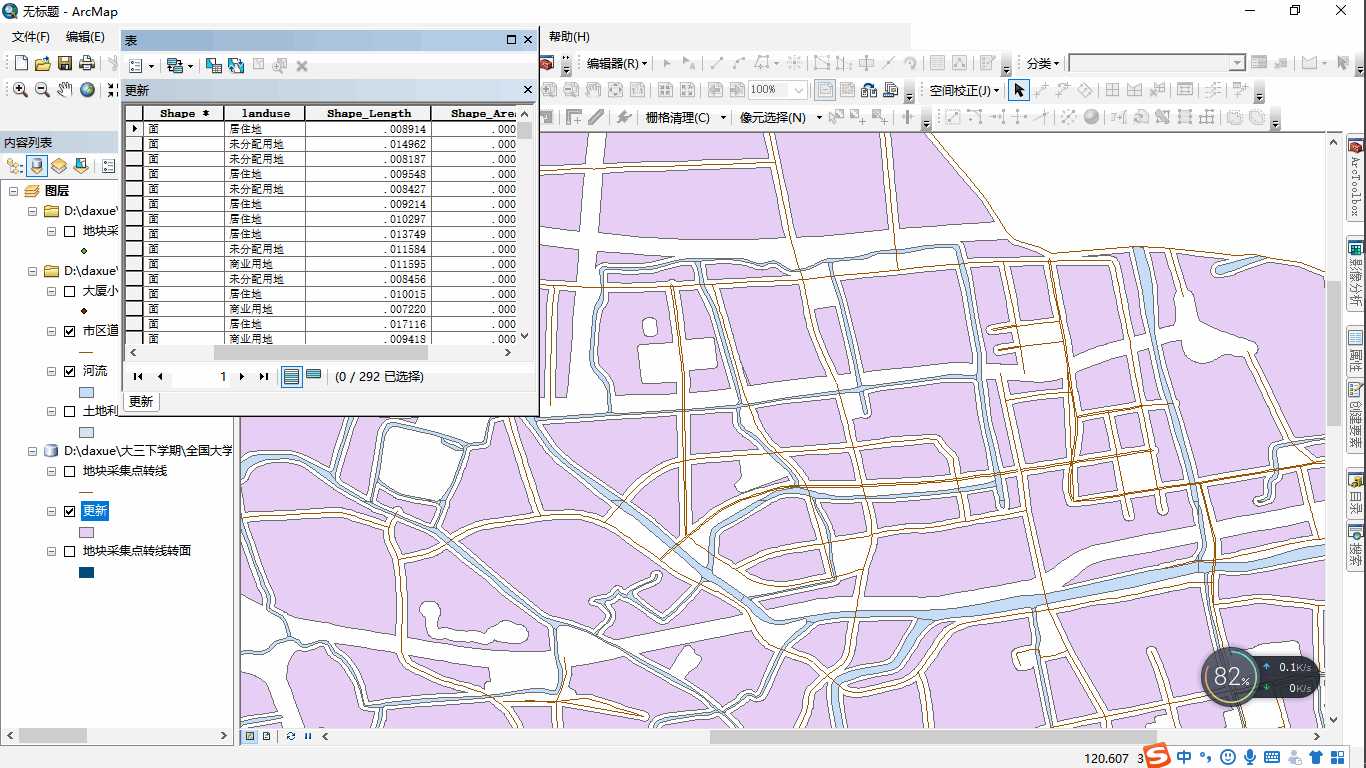Show selected records view button
The image size is (1366, 768).
[x=313, y=376]
